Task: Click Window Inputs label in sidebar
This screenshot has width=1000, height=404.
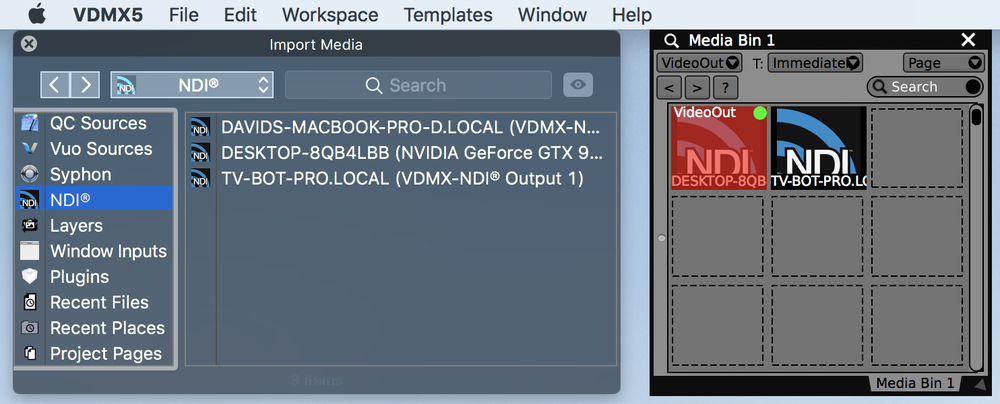Action: pyautogui.click(x=108, y=250)
